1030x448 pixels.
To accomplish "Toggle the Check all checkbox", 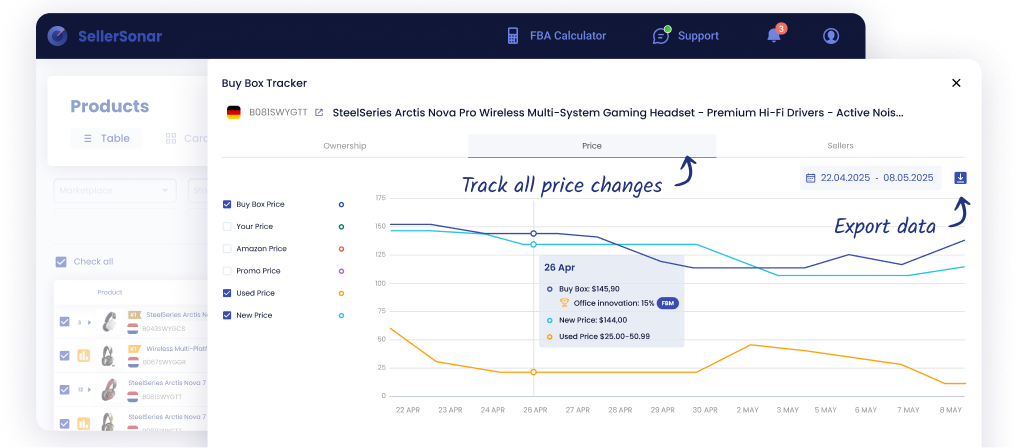I will (x=61, y=261).
